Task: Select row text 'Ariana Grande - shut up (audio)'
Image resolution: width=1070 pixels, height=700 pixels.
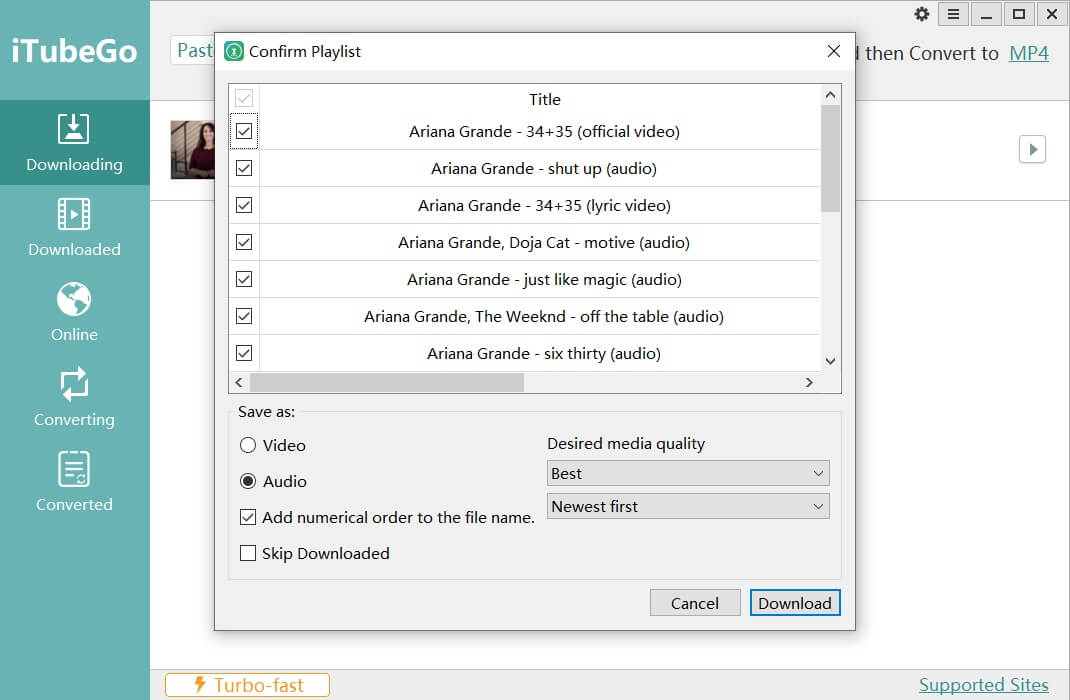Action: coord(544,169)
